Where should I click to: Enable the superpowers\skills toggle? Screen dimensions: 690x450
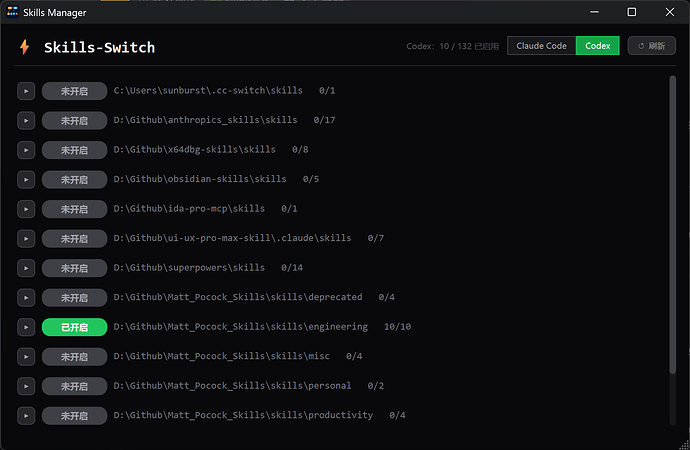coord(74,268)
